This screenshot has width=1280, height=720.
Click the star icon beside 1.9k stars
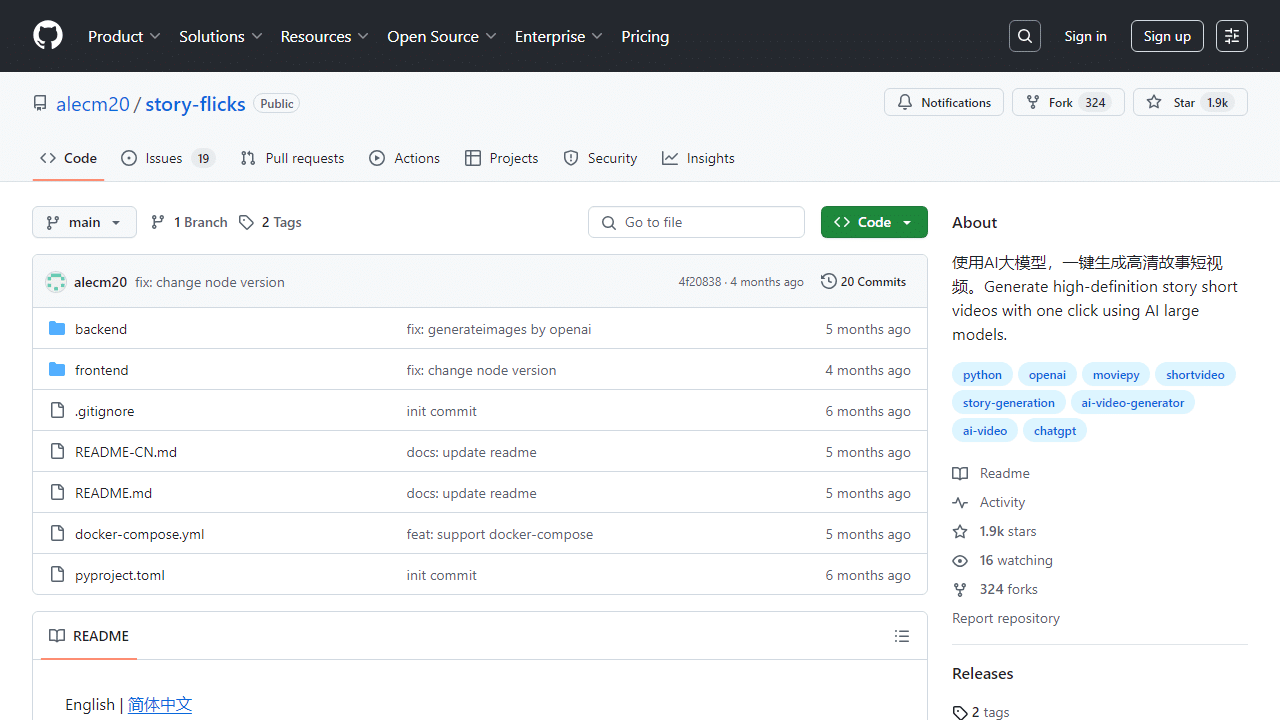(960, 531)
